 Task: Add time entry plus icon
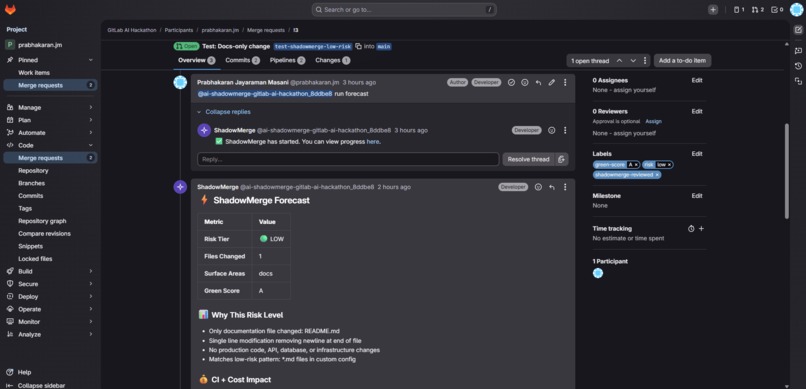[701, 229]
